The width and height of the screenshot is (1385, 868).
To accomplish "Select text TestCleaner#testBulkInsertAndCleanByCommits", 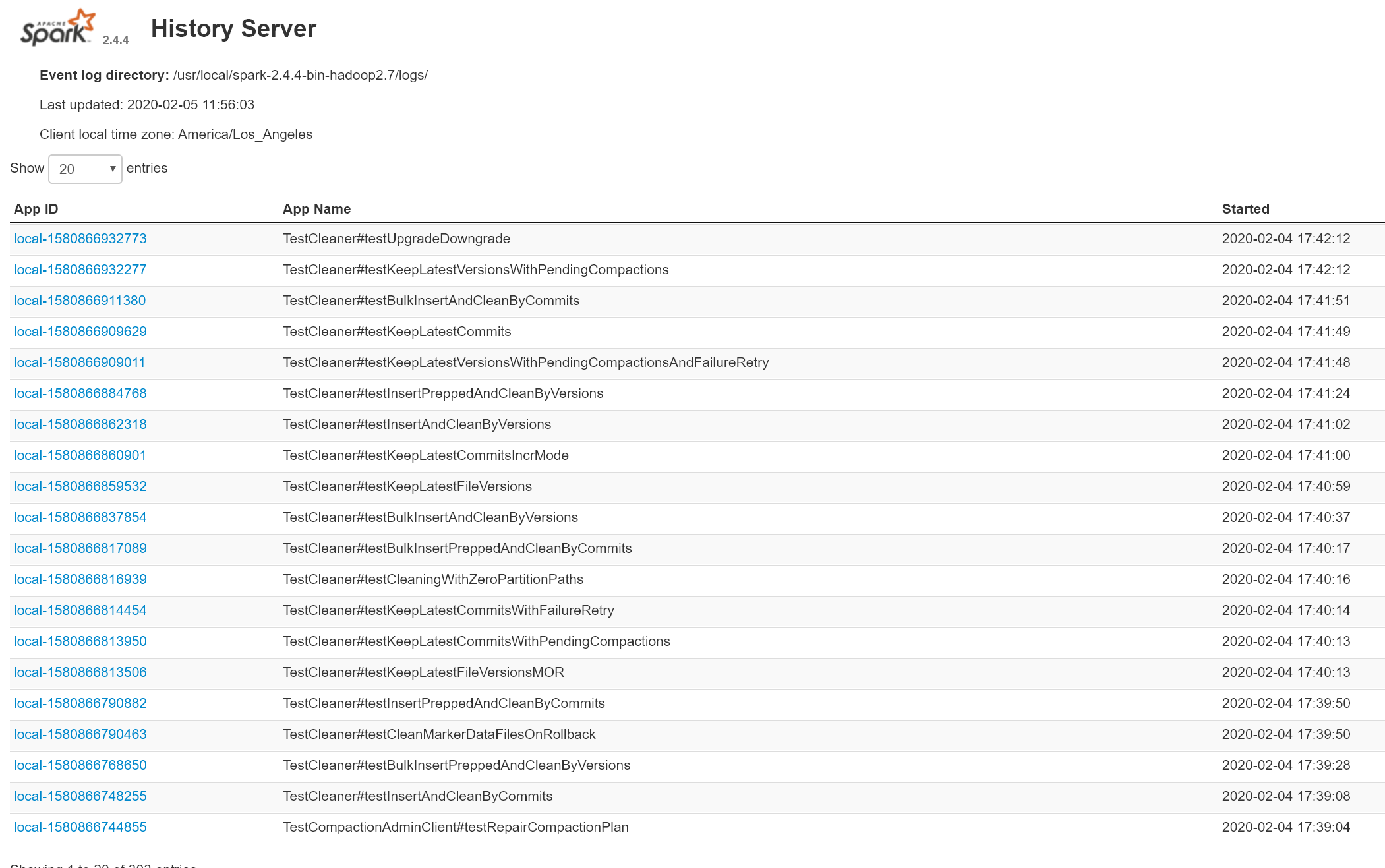I will pos(431,301).
